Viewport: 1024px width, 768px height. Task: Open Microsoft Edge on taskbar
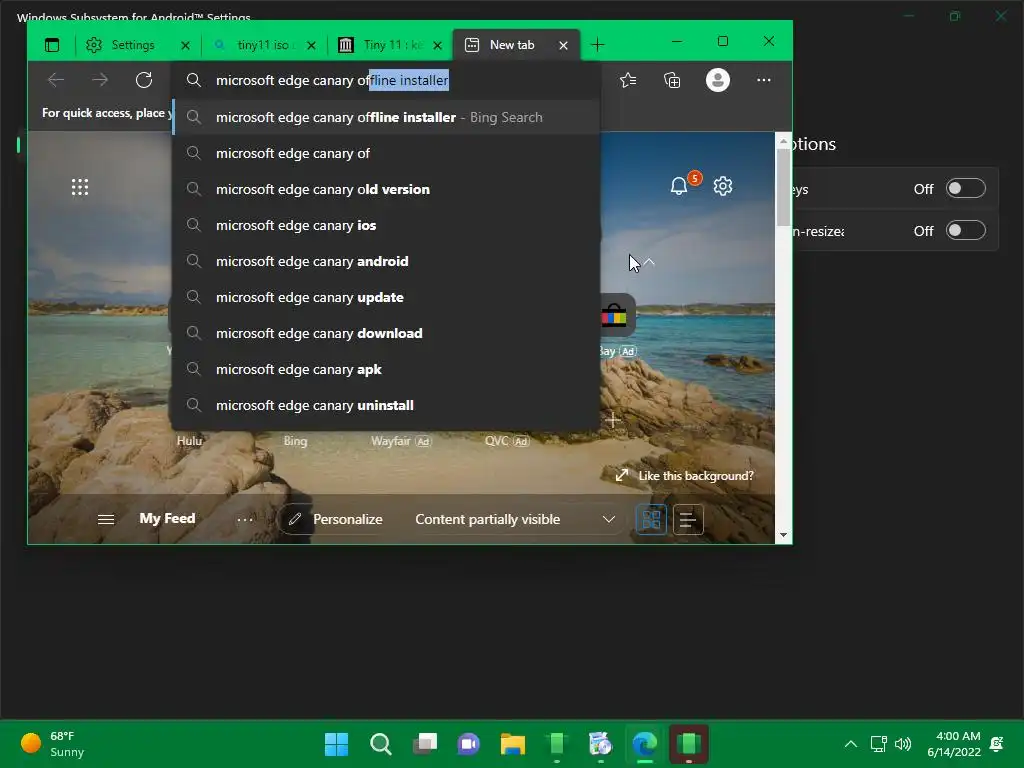(645, 744)
